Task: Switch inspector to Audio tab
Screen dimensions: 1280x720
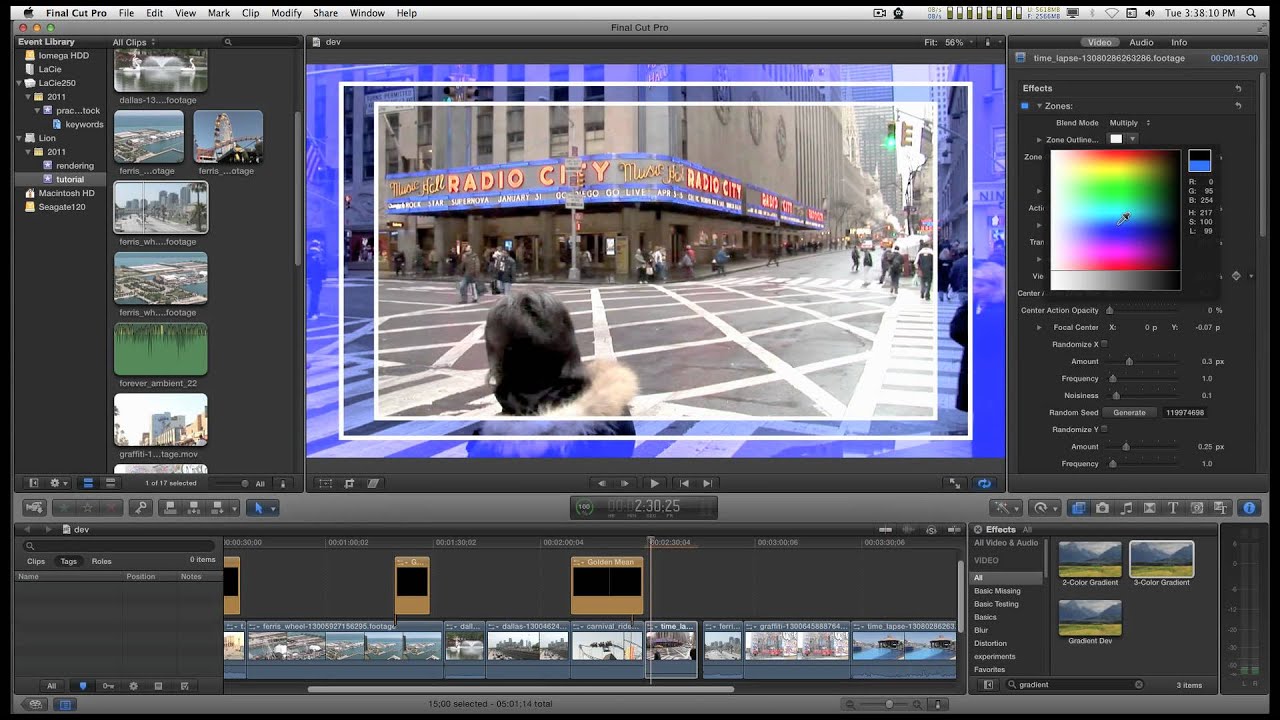Action: point(1141,42)
